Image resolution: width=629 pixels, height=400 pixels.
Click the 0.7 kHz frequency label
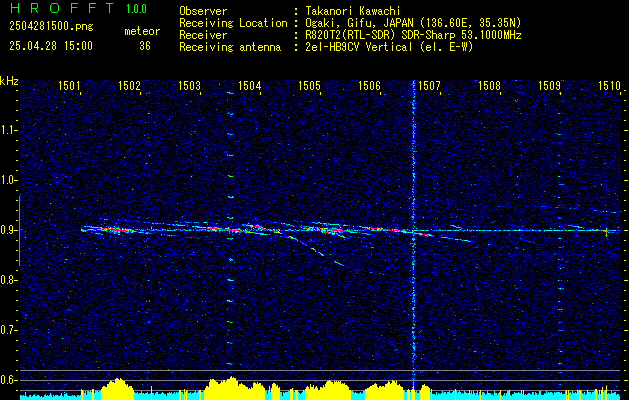[8, 330]
